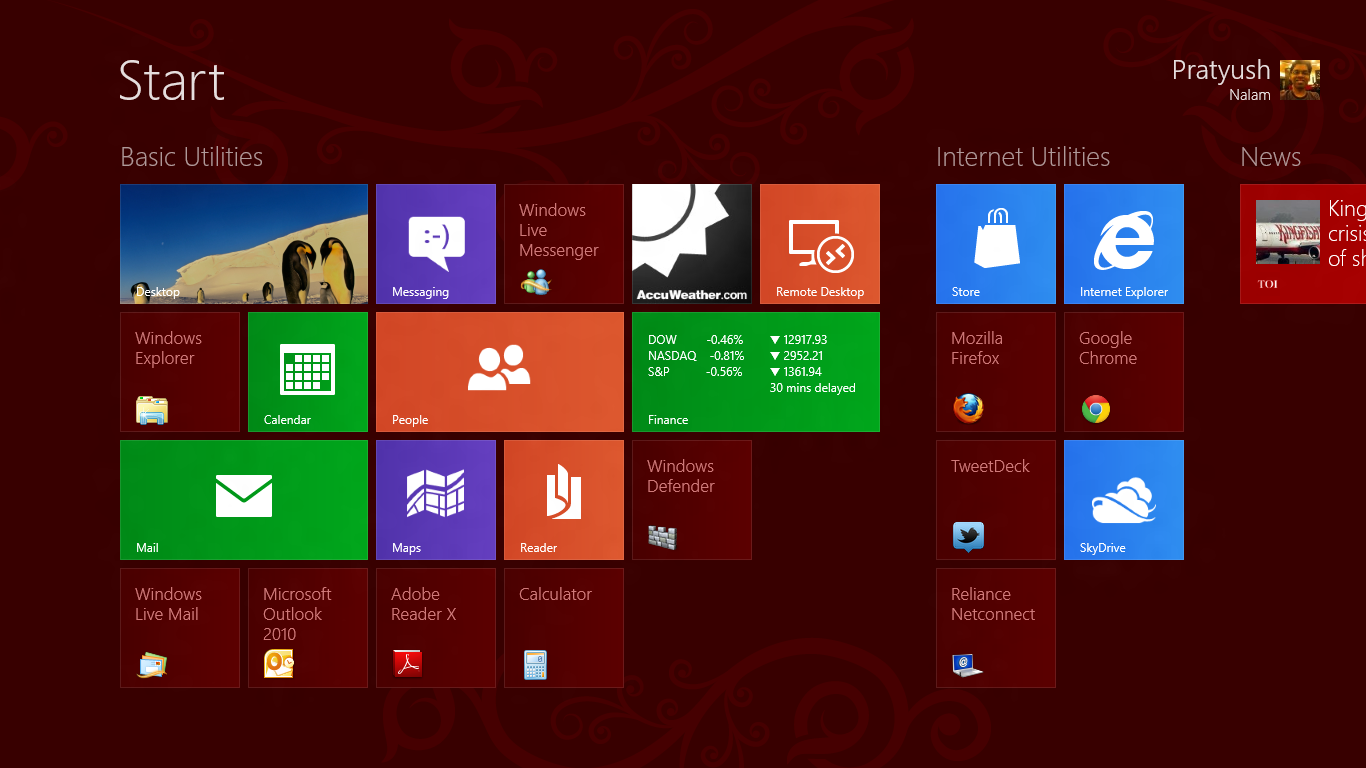This screenshot has height=768, width=1366.
Task: Launch Remote Desktop tile
Action: coord(820,244)
